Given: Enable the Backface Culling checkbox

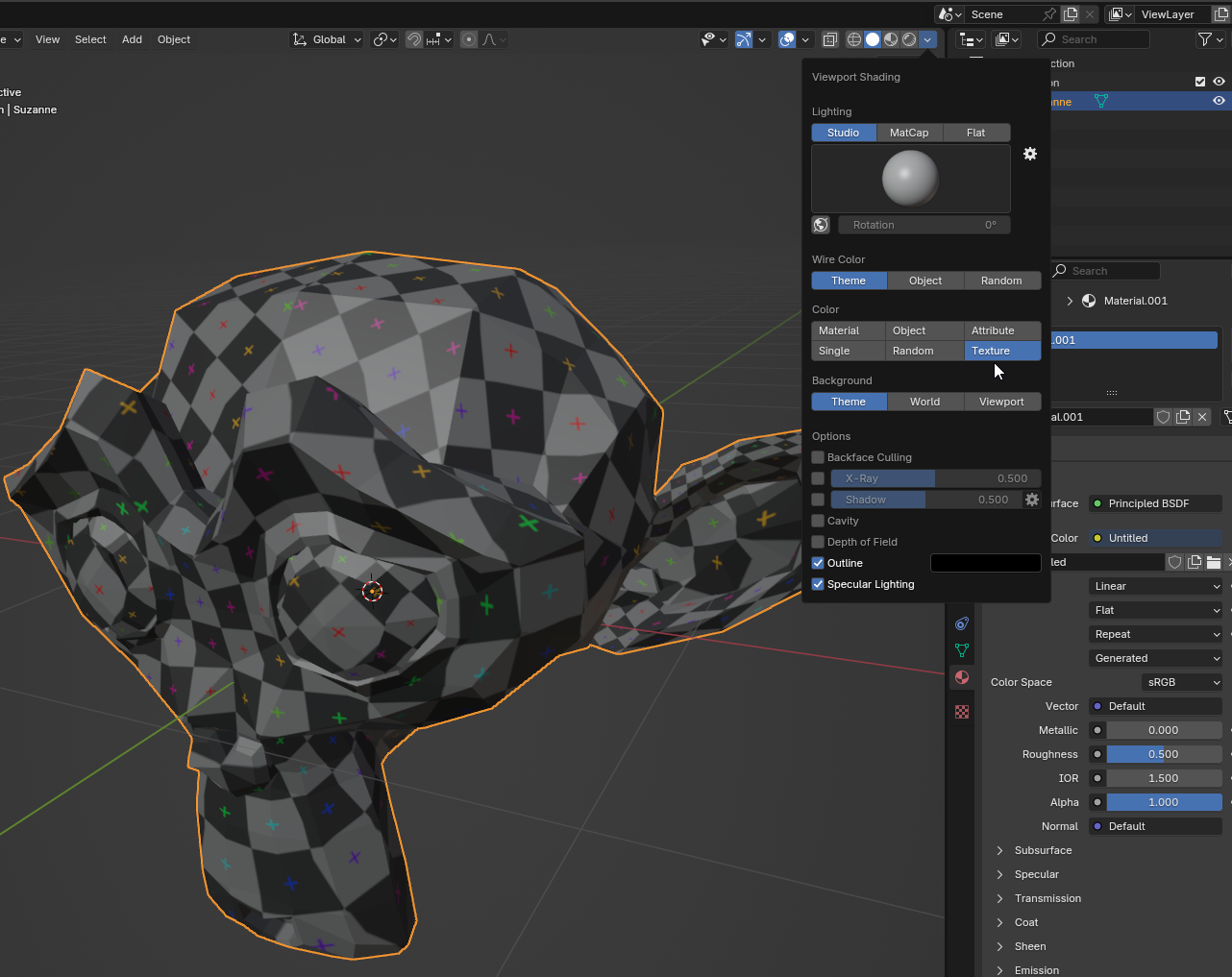Looking at the screenshot, I should point(818,457).
